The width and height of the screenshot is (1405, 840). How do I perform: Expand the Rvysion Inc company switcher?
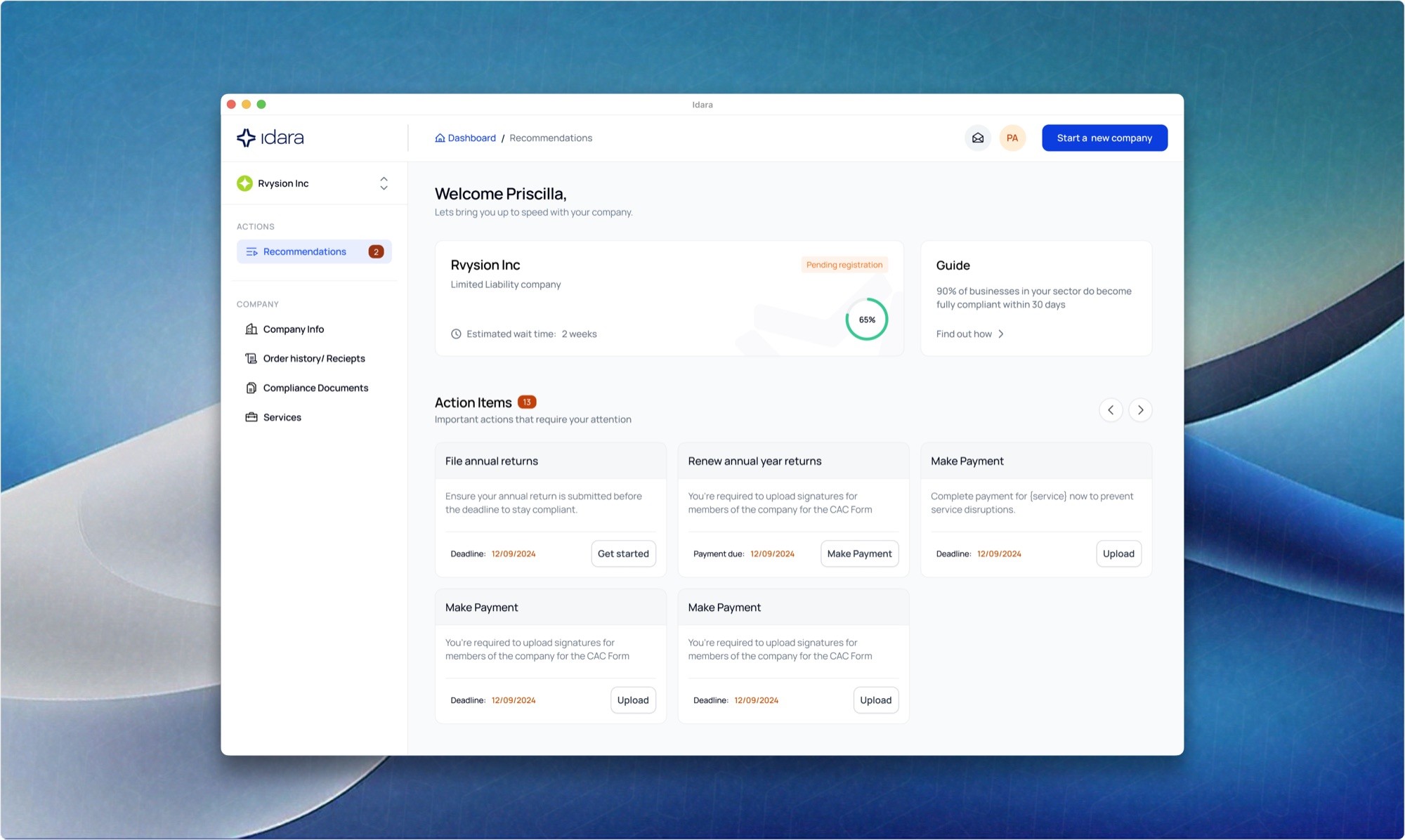click(384, 183)
